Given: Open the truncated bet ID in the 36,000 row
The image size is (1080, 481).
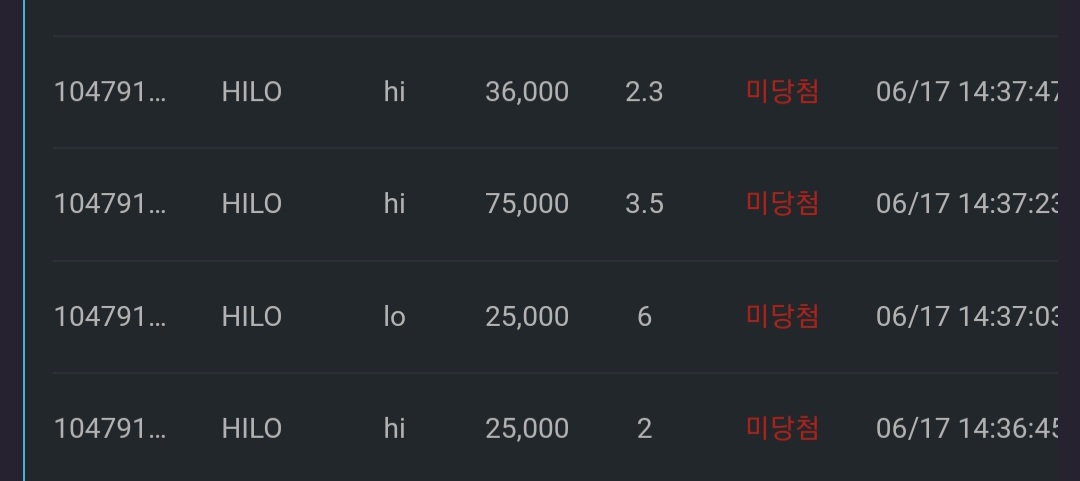Looking at the screenshot, I should coord(110,92).
